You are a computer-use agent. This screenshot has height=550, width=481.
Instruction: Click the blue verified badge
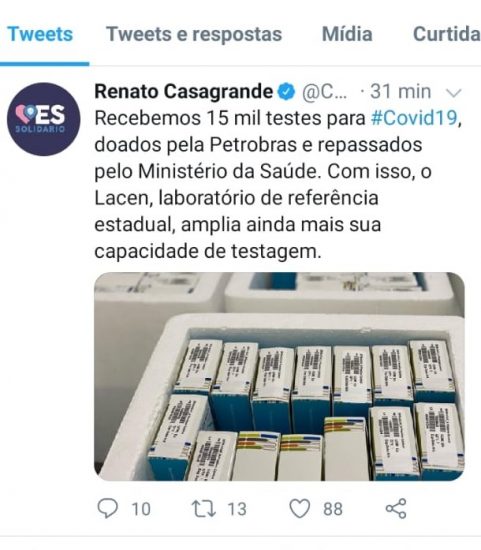point(287,92)
